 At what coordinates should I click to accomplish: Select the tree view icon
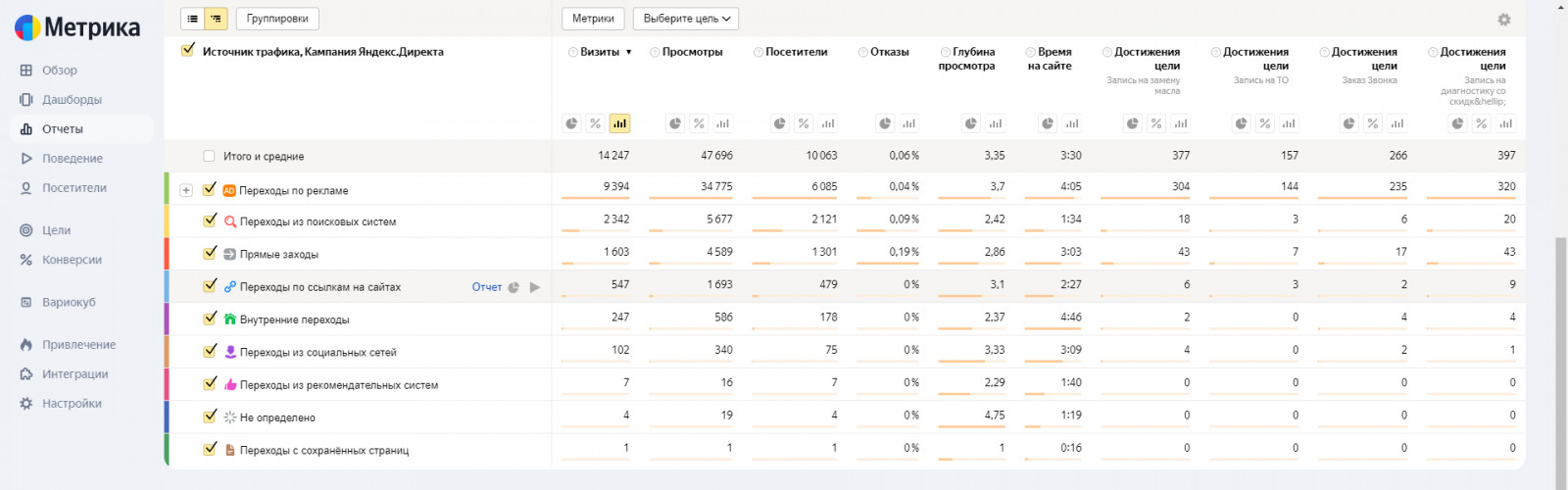point(216,19)
